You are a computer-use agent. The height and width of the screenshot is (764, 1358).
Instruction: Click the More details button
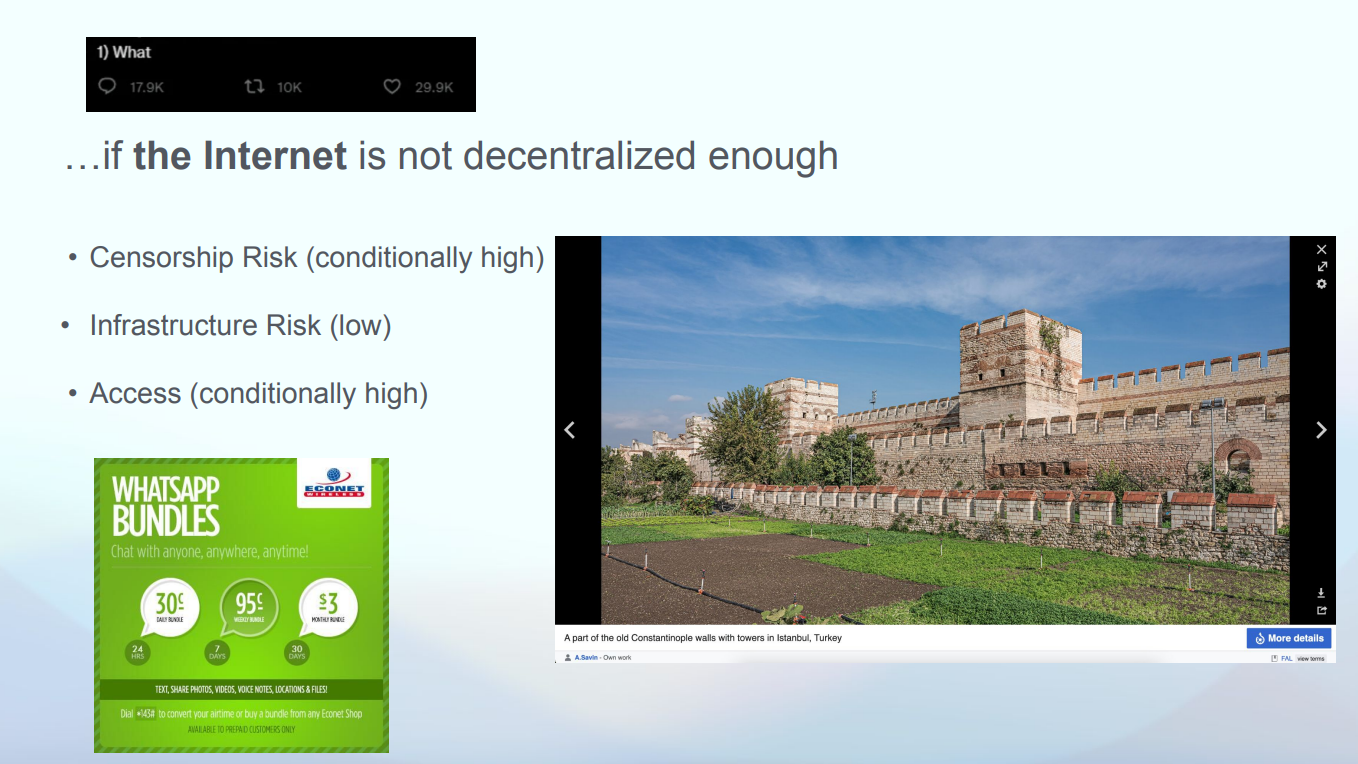pos(1289,638)
